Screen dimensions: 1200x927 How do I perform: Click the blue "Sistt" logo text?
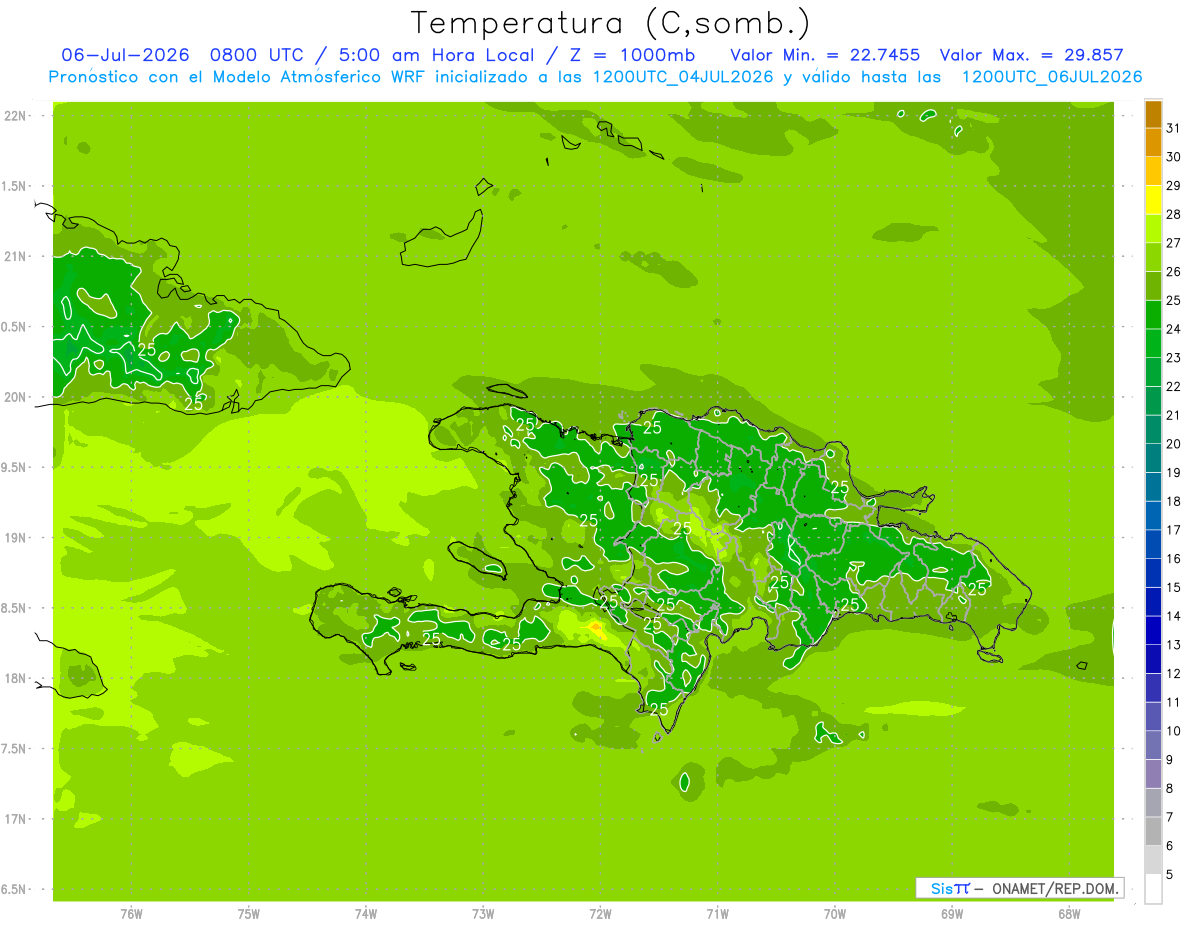coord(949,888)
